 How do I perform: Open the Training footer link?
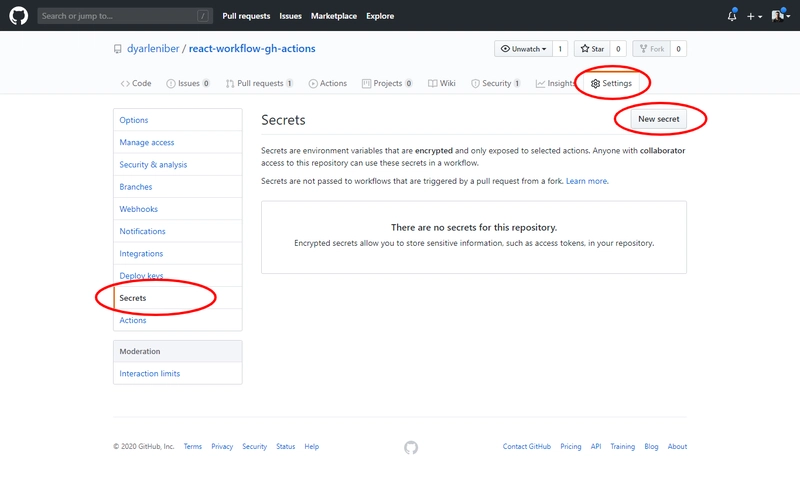(622, 446)
